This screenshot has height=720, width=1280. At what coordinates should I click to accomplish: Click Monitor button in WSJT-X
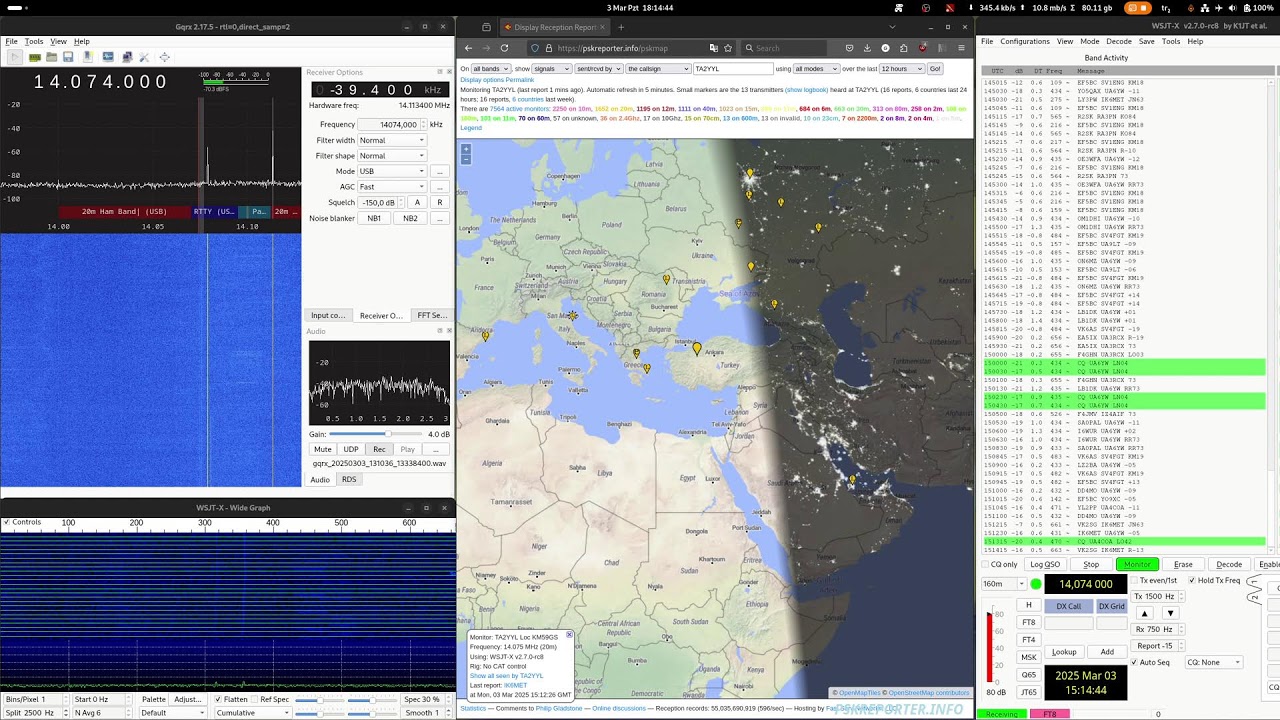point(1137,564)
